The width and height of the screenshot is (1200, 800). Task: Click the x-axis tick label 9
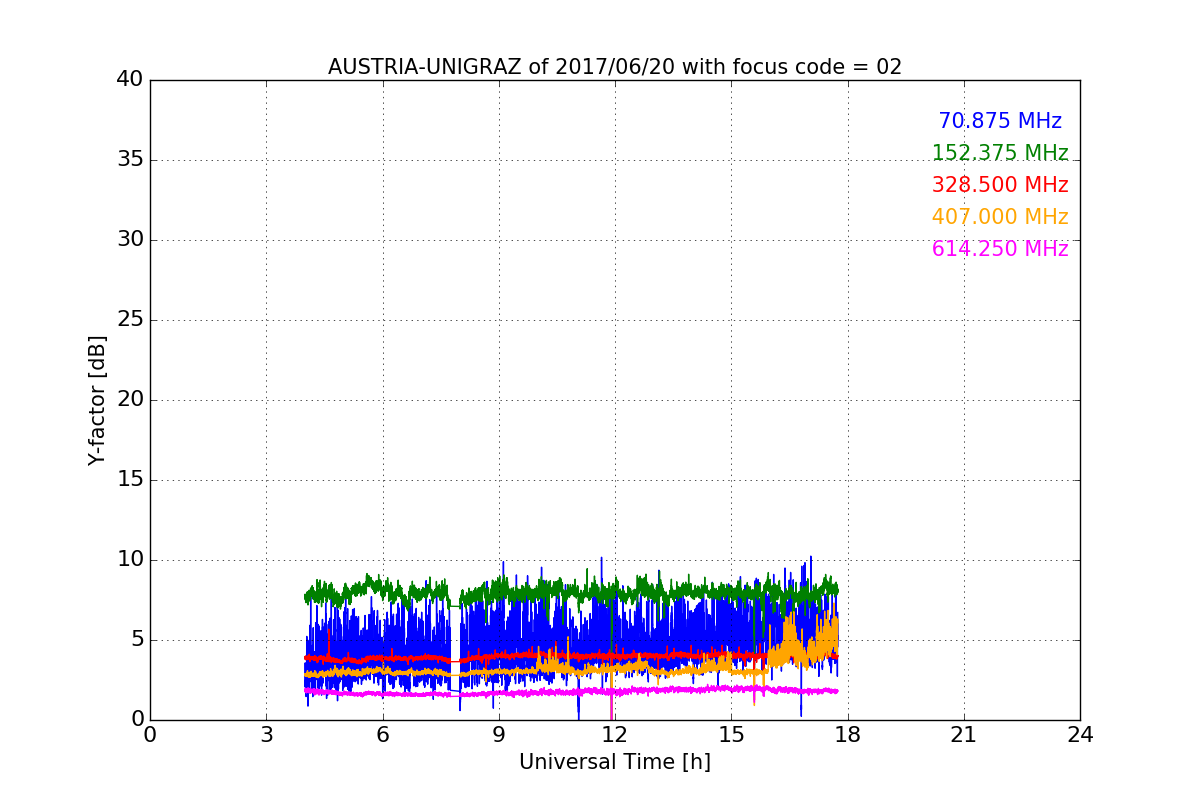[x=499, y=735]
